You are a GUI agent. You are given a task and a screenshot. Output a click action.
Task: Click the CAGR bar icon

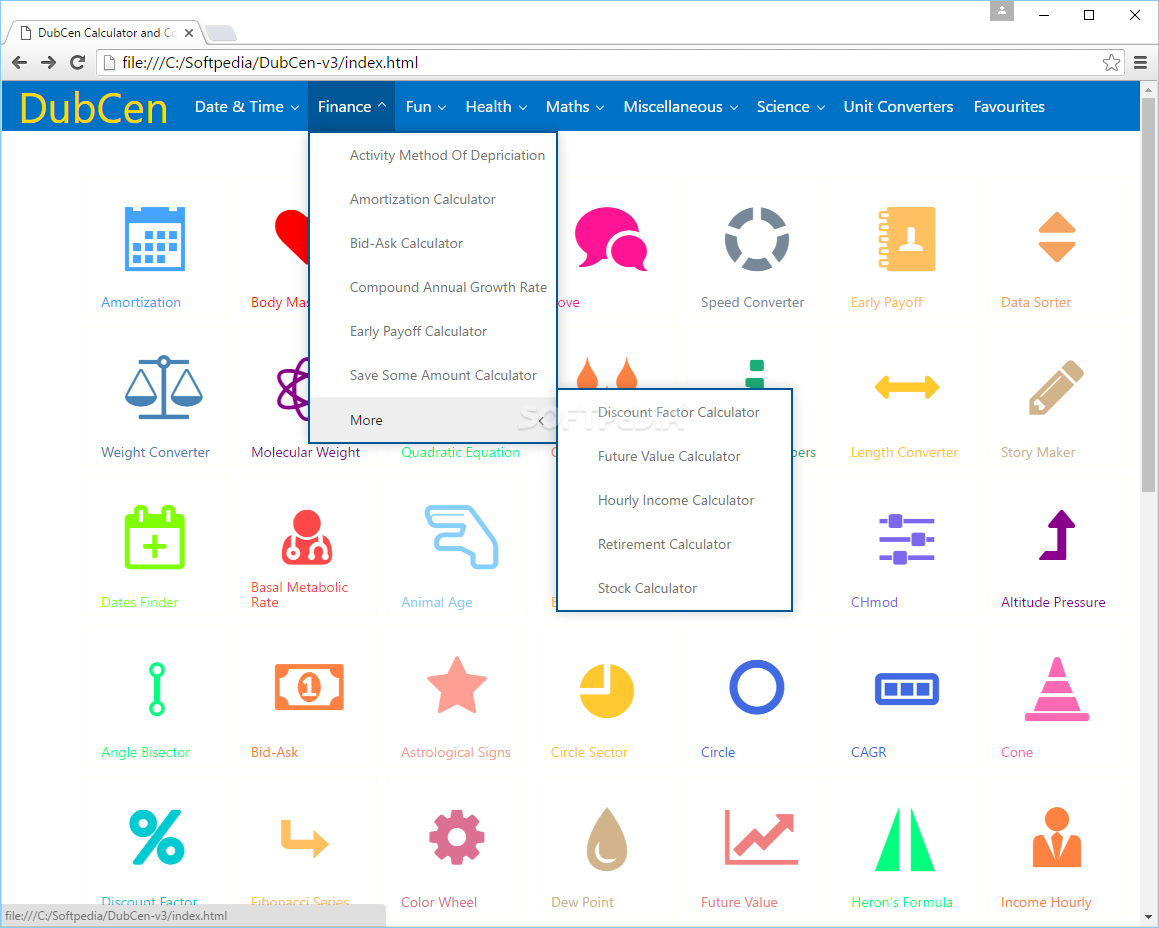pyautogui.click(x=906, y=689)
